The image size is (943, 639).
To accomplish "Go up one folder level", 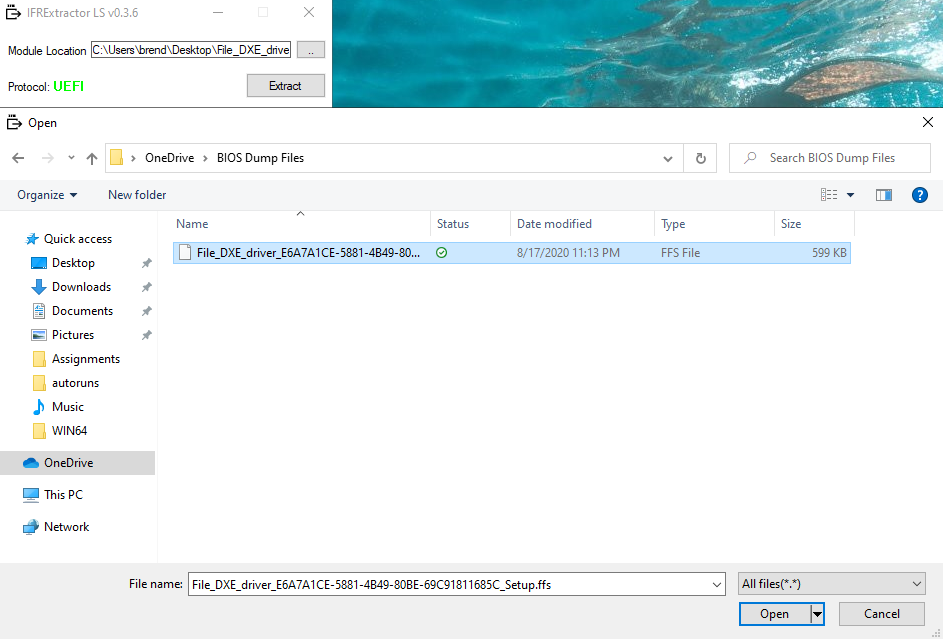I will point(91,158).
